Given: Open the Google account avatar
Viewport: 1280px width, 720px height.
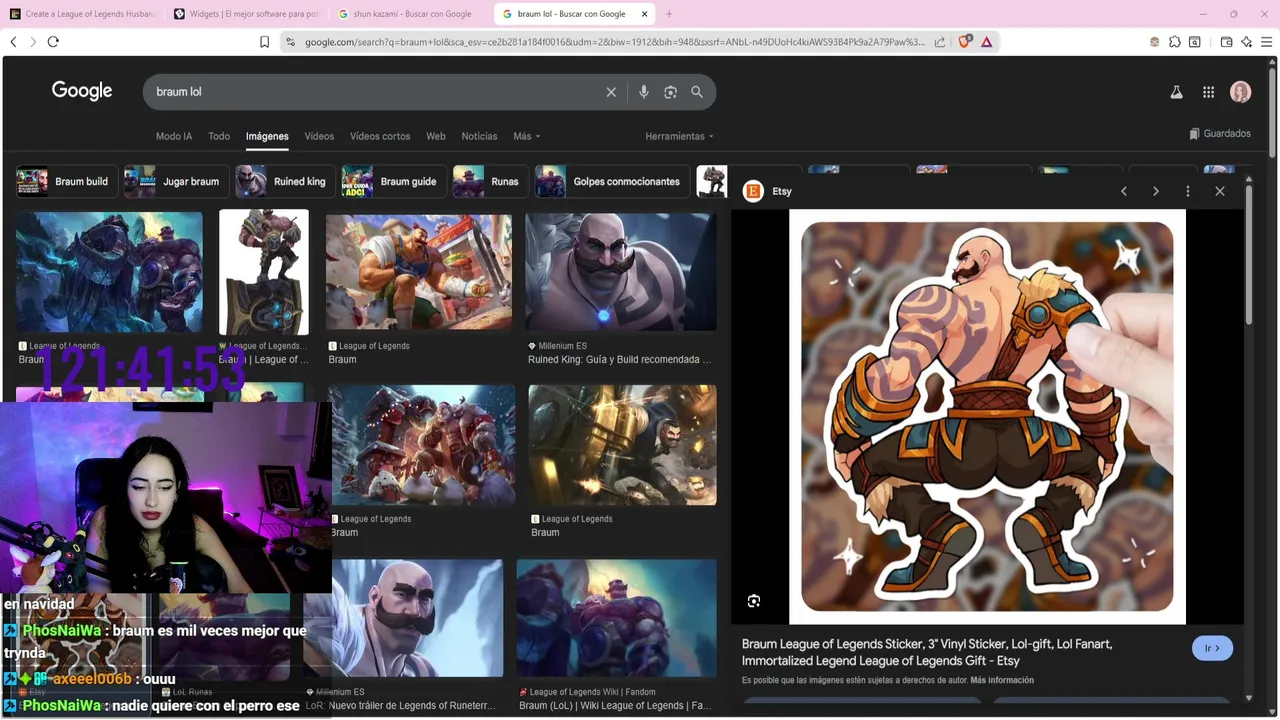Looking at the screenshot, I should 1241,92.
